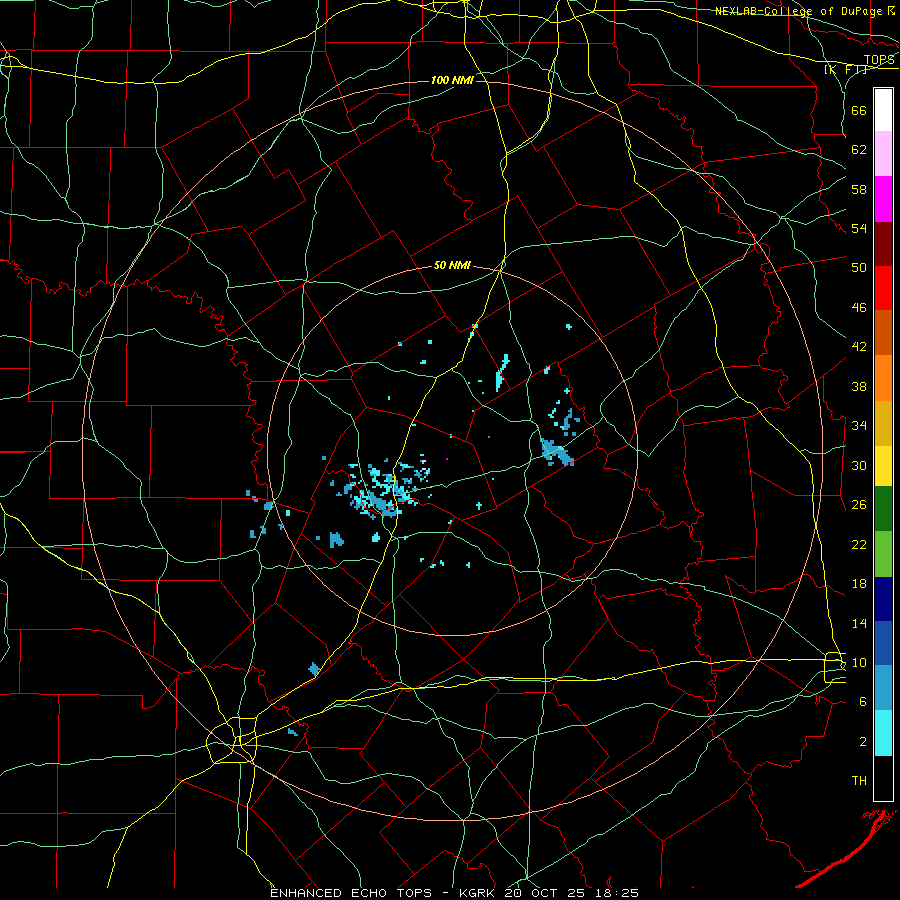Screen dimensions: 900x900
Task: Select the magenta swatch in the color bar
Action: pos(883,199)
